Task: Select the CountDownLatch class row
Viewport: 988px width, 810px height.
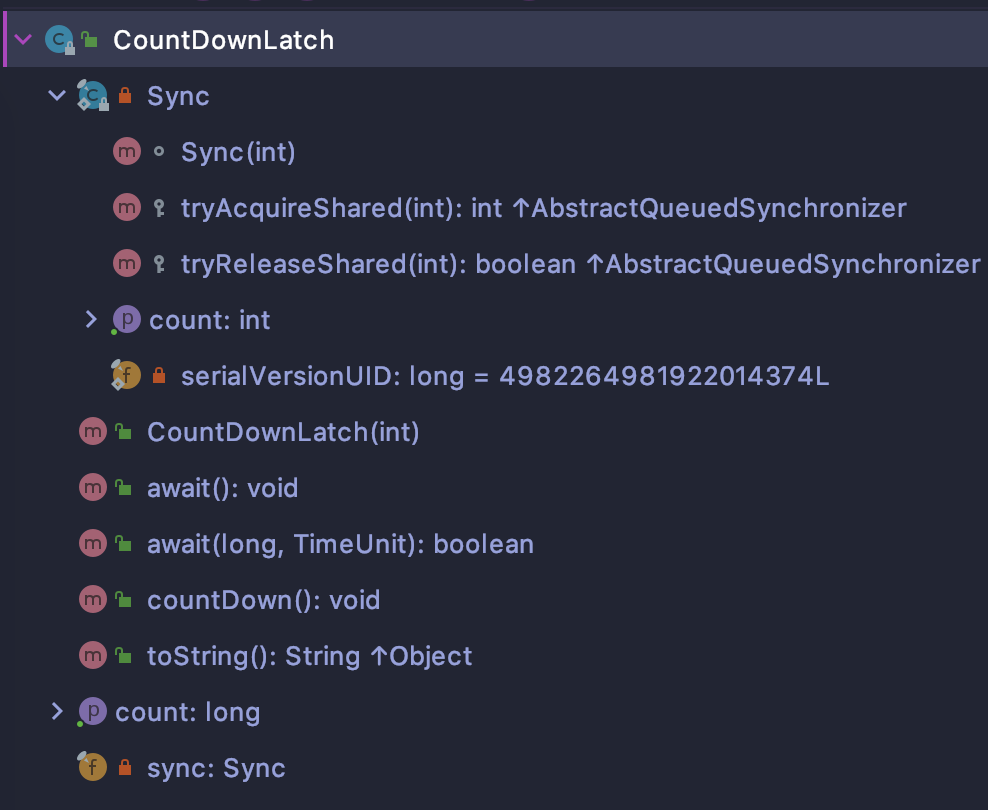Action: click(x=494, y=40)
